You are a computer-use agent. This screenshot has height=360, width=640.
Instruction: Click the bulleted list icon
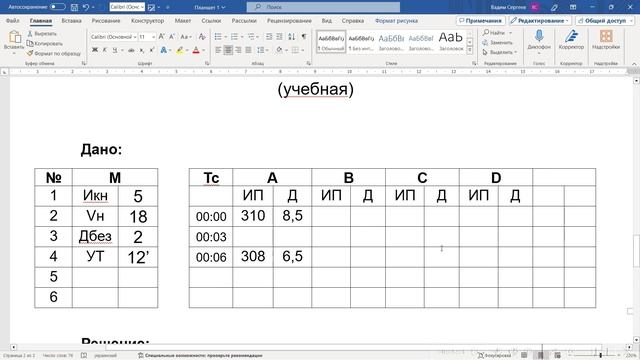point(218,37)
